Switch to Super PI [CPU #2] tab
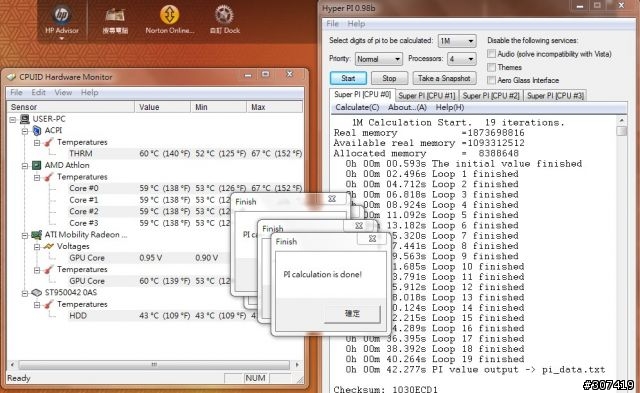Screen dimensions: 640x393 click(491, 95)
